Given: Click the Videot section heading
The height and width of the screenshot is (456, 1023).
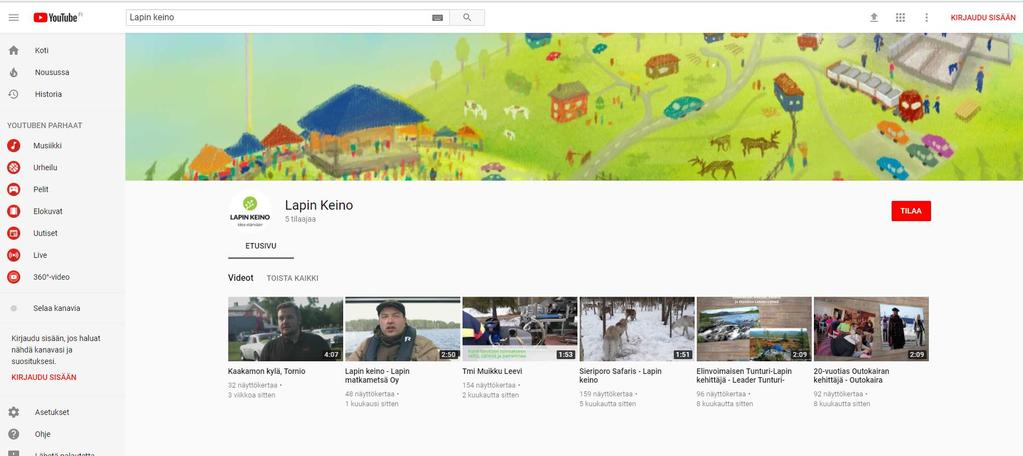Looking at the screenshot, I should pyautogui.click(x=241, y=278).
